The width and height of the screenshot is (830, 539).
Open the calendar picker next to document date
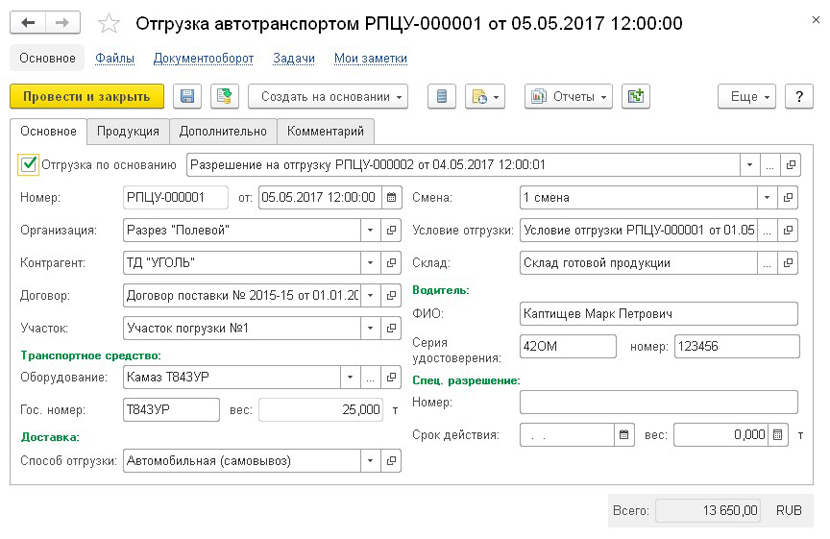point(391,197)
